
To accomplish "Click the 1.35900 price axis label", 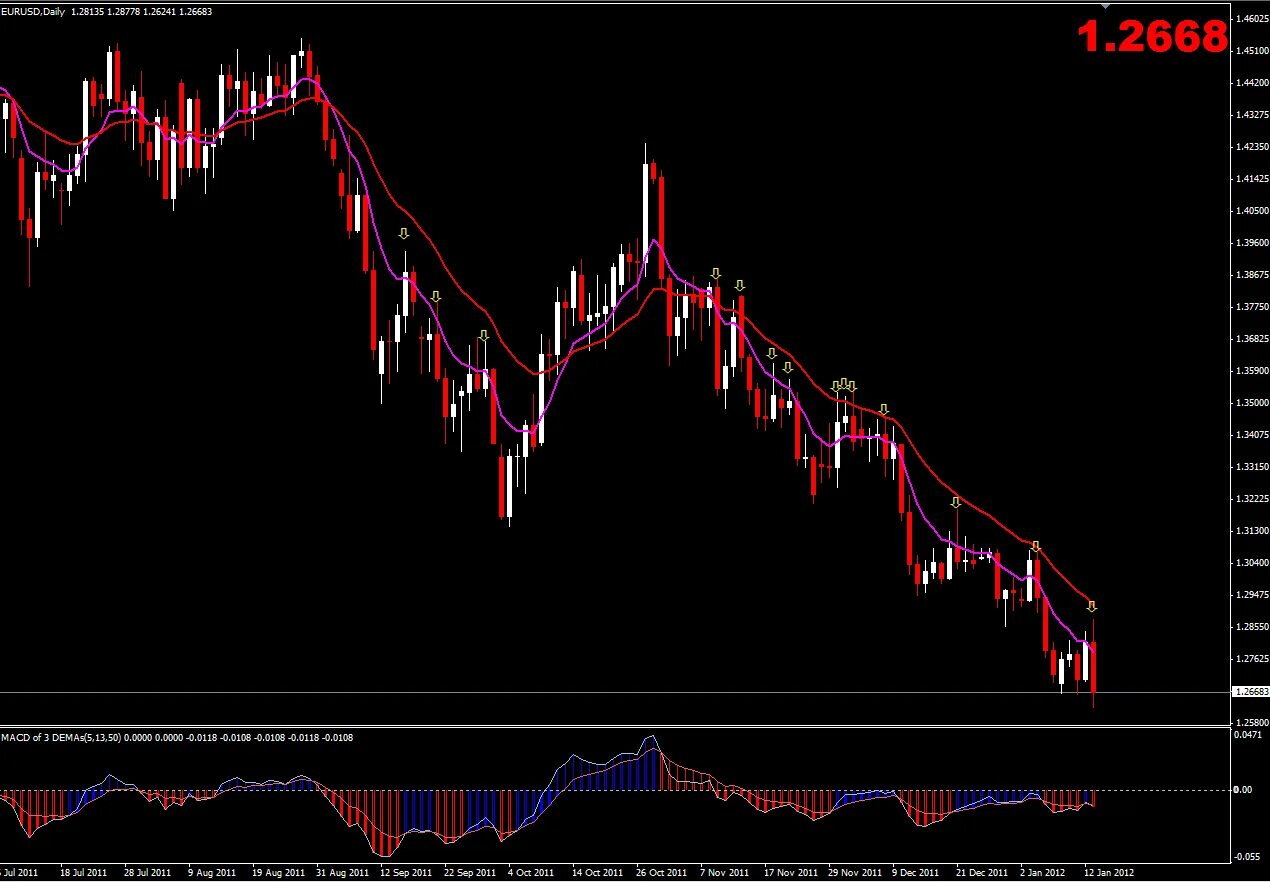I will point(1251,371).
